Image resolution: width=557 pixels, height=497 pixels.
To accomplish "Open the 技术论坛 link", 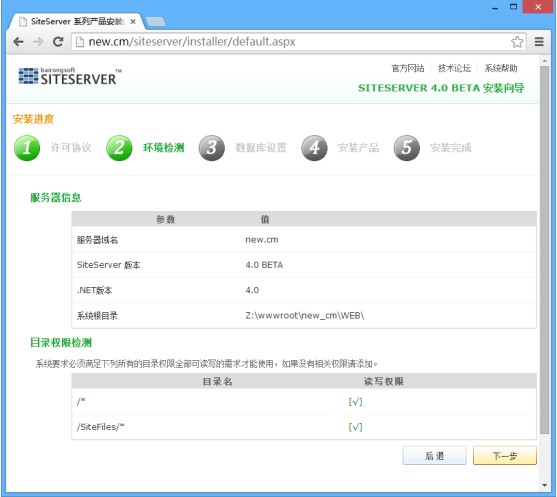I will 454,68.
